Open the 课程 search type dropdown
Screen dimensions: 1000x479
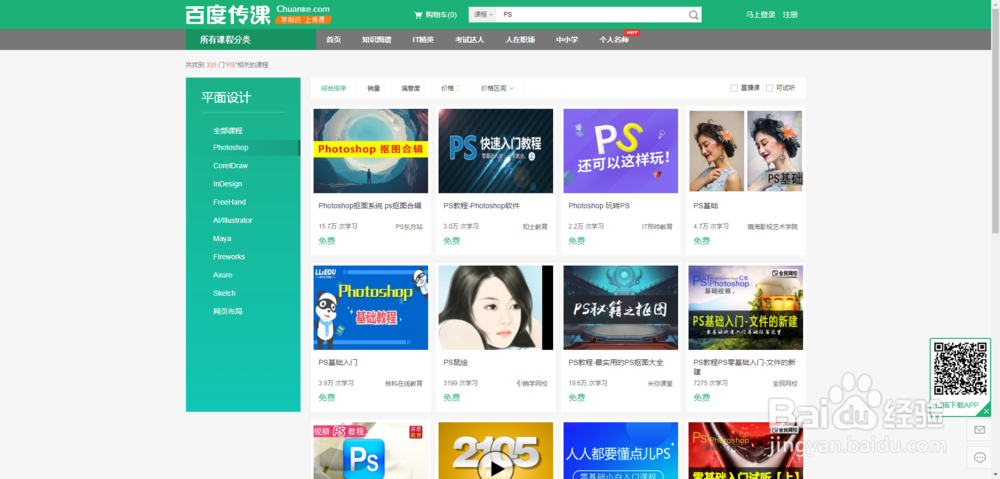coord(483,15)
